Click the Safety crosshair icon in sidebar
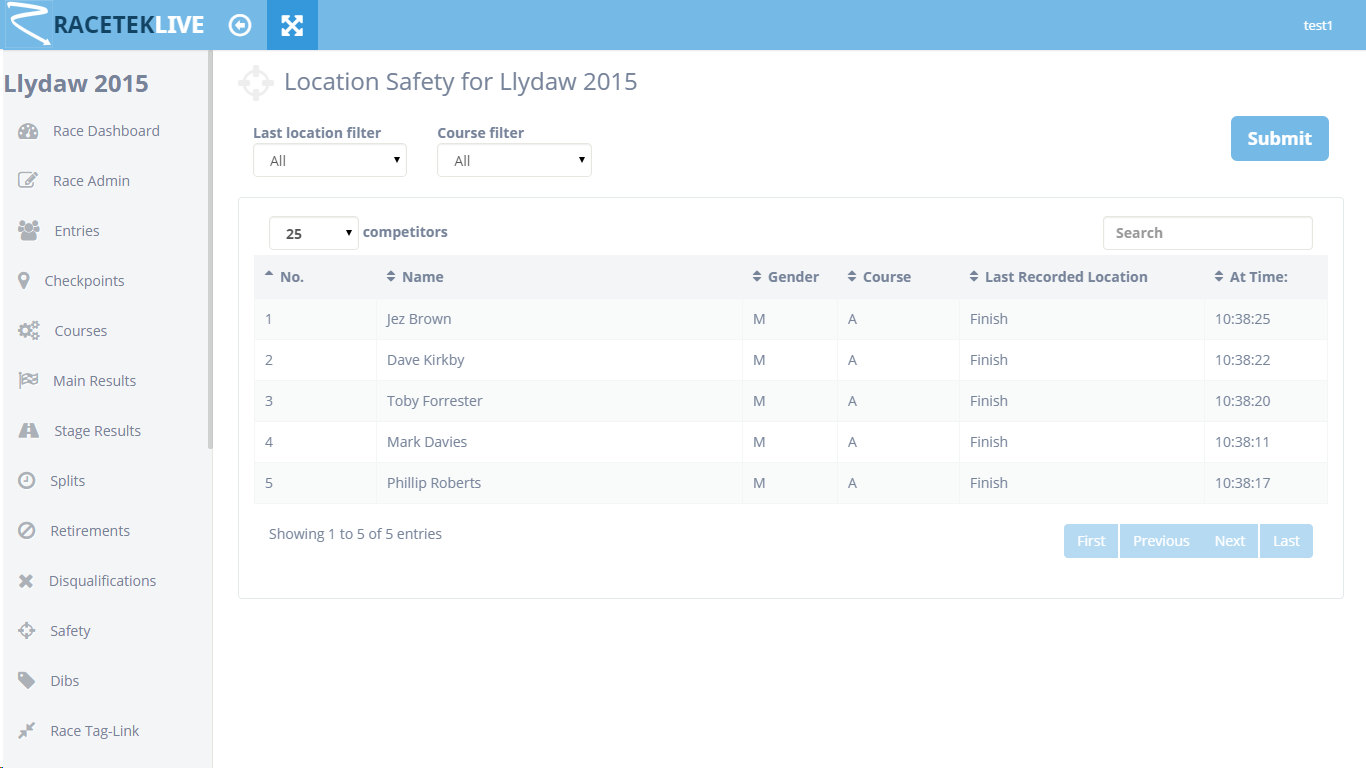1366x768 pixels. (27, 631)
